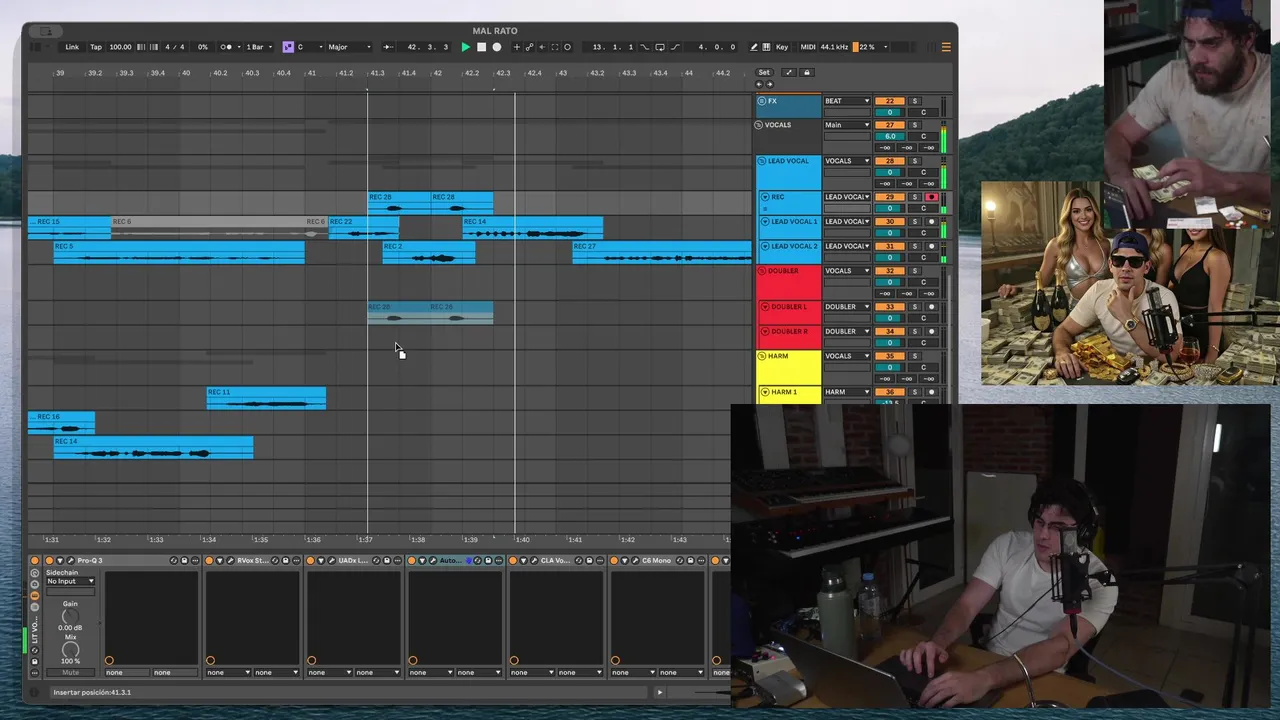Select the REC 27 audio clip

[661, 252]
